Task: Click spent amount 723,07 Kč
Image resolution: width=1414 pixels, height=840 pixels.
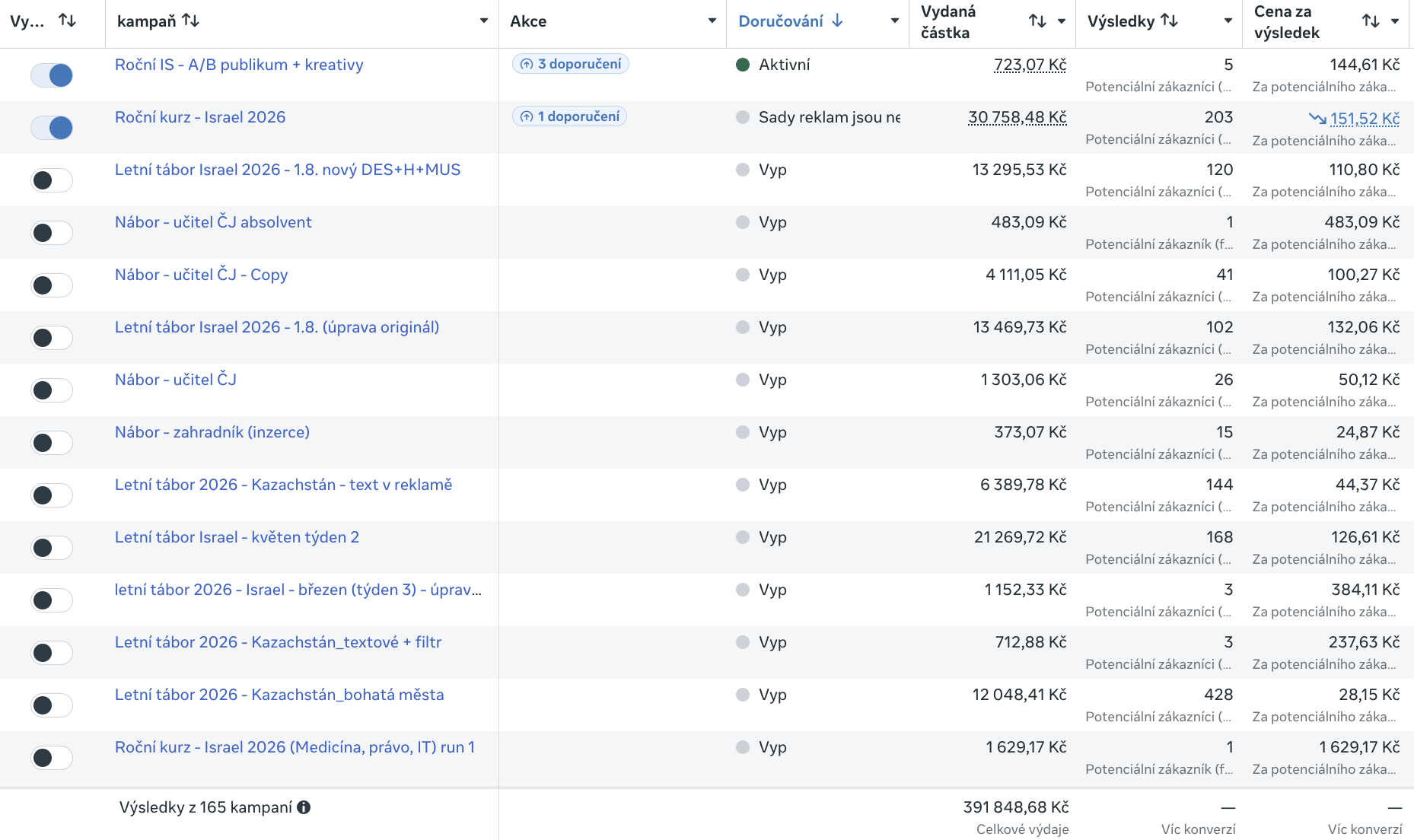Action: 1030,65
